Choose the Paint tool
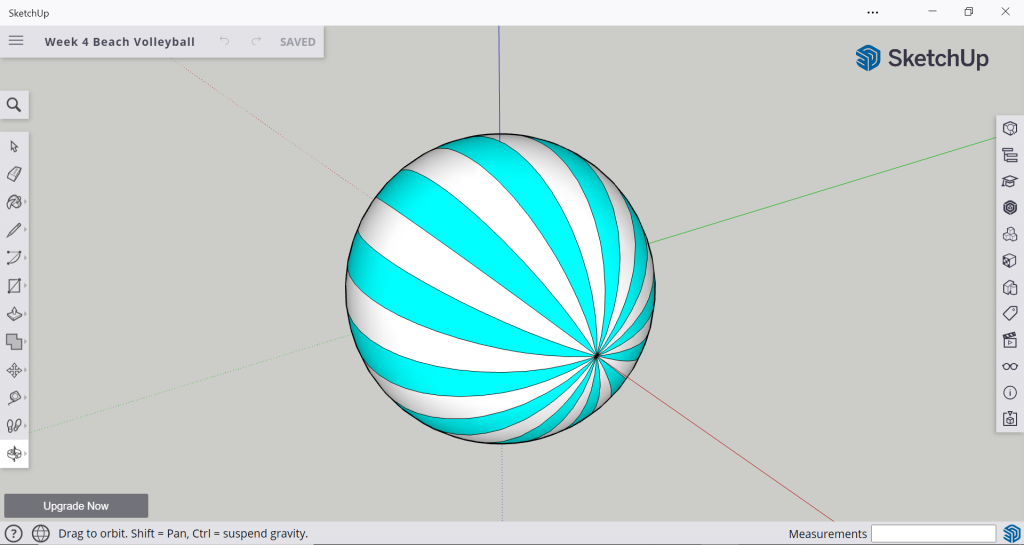 coord(14,202)
